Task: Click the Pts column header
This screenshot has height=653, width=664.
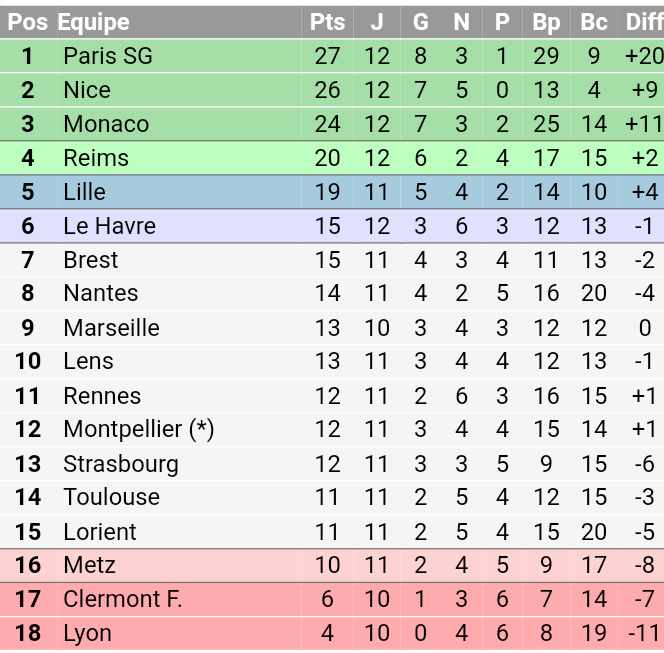Action: (x=327, y=22)
